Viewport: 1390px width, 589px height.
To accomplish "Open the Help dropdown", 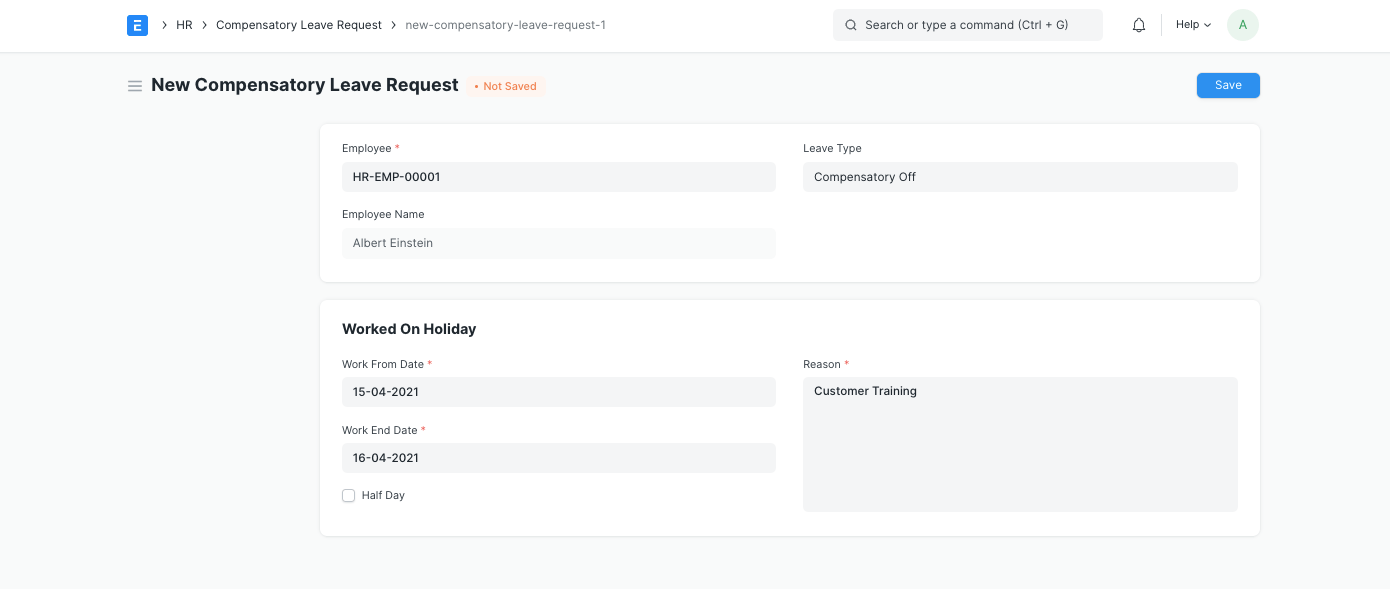I will pyautogui.click(x=1192, y=24).
